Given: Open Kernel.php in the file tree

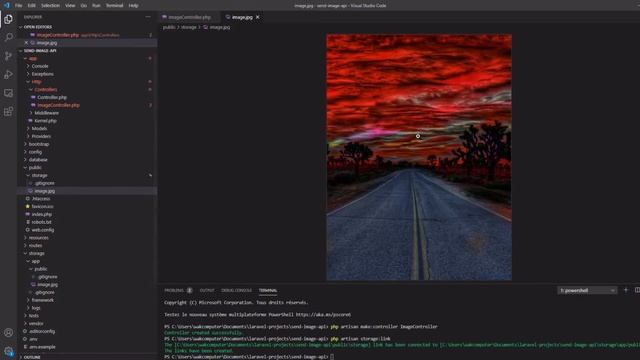Looking at the screenshot, I should (45, 121).
